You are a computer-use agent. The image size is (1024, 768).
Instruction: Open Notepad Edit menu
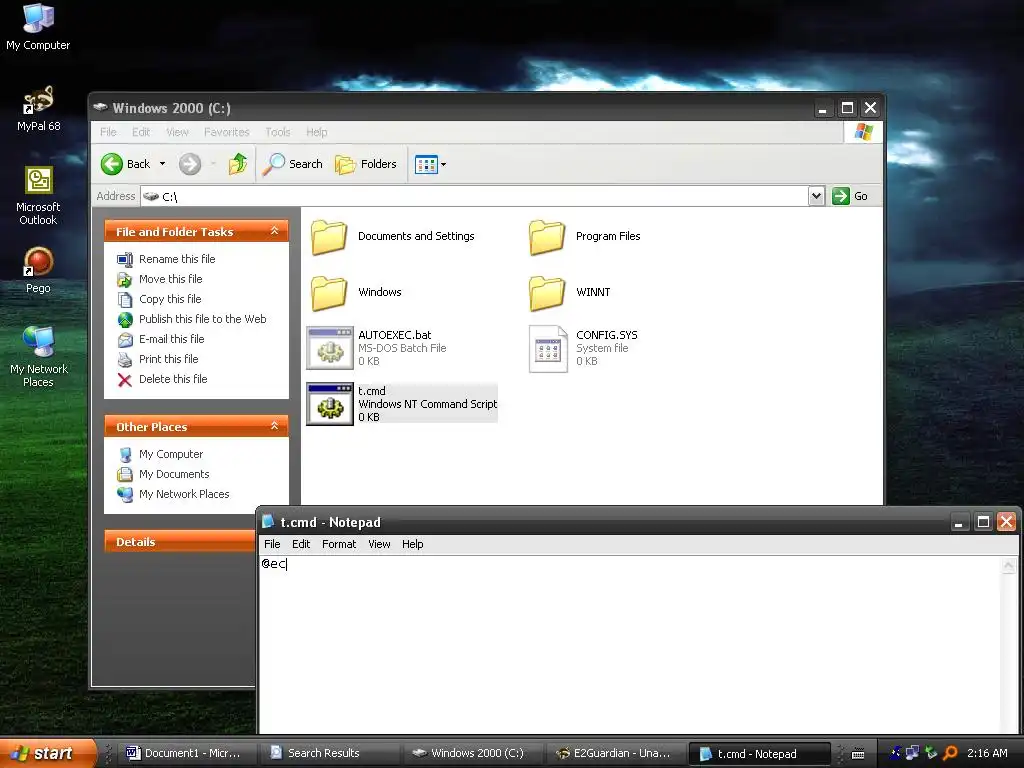pyautogui.click(x=301, y=544)
